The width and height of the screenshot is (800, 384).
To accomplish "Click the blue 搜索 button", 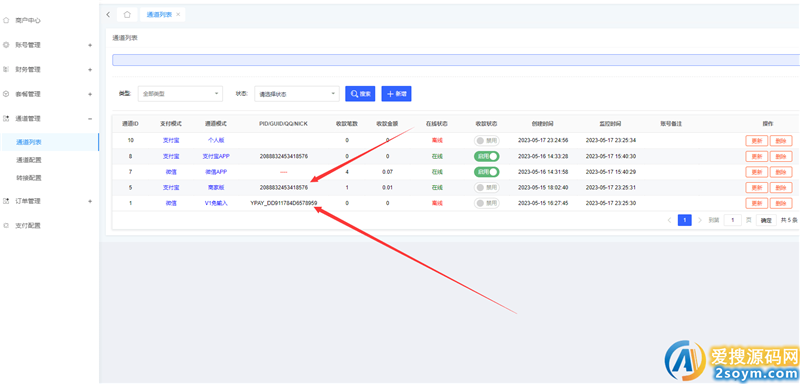I will 360,94.
